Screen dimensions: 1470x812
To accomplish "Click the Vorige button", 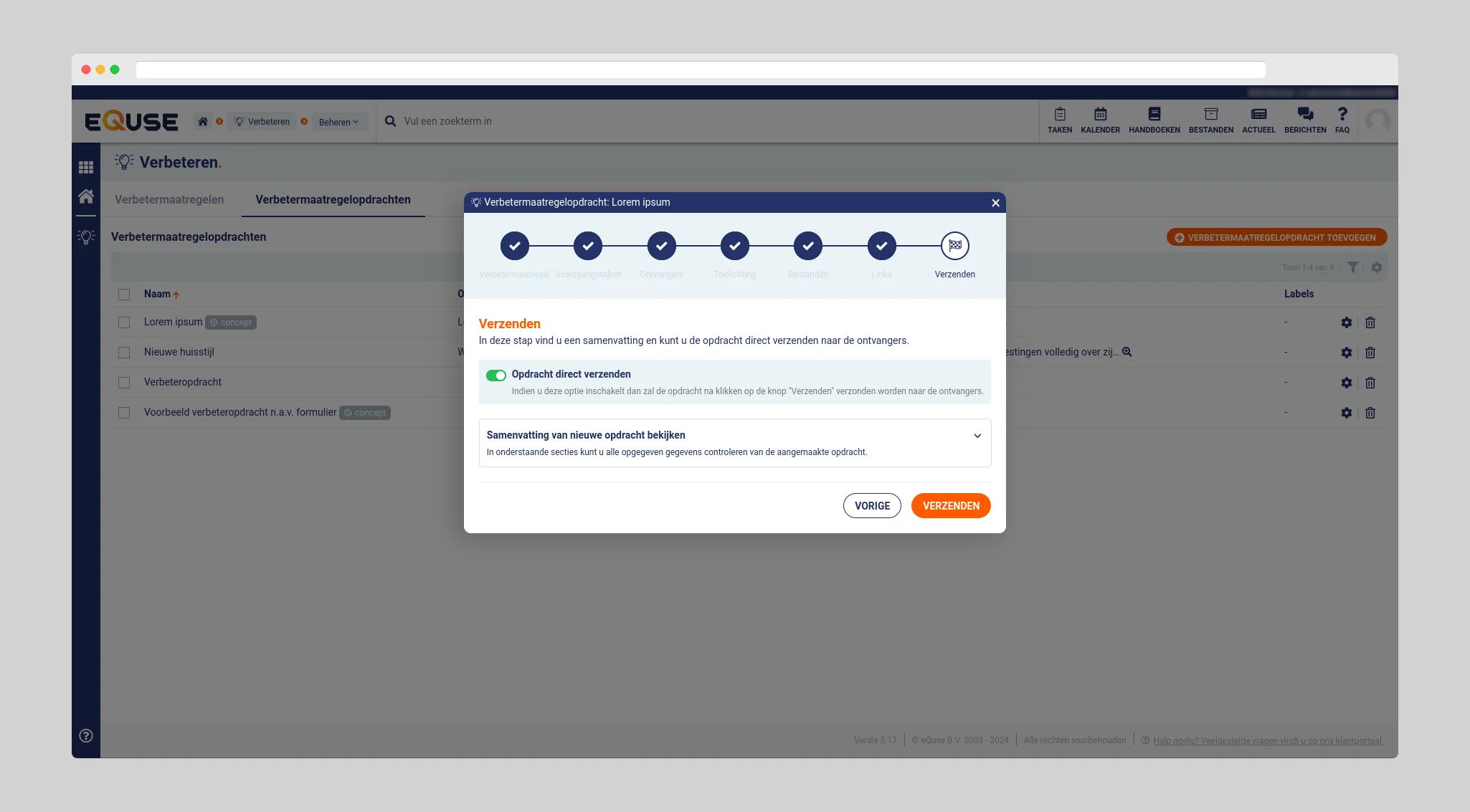I will tap(871, 506).
